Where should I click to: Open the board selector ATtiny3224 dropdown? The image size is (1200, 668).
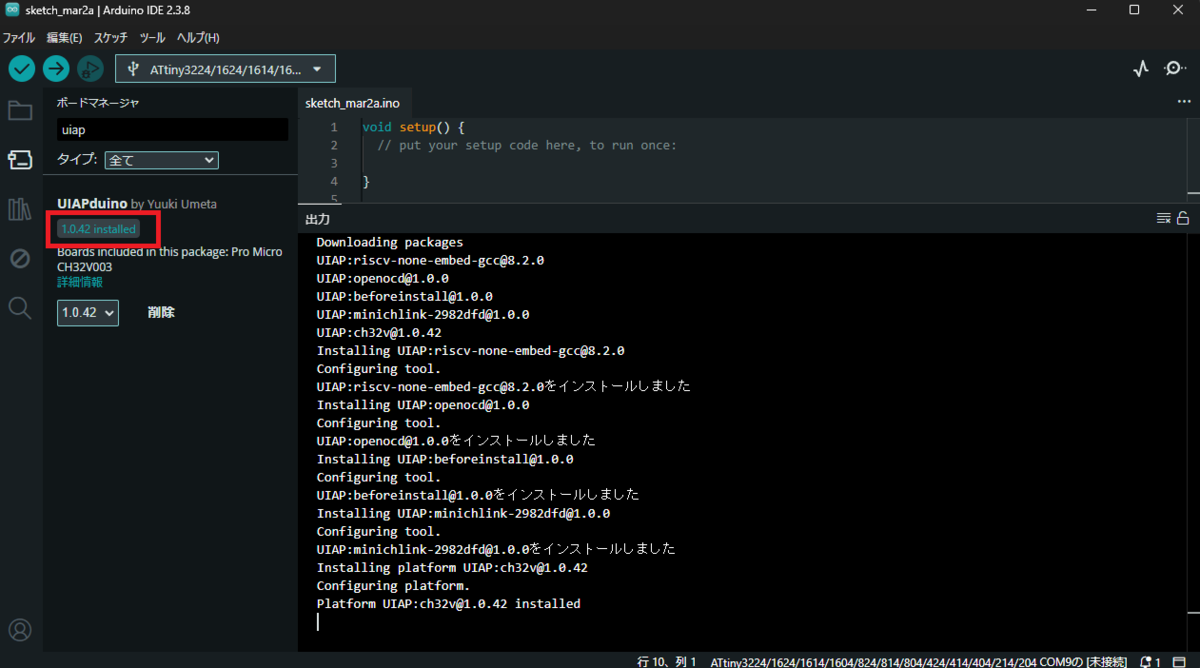pyautogui.click(x=226, y=69)
